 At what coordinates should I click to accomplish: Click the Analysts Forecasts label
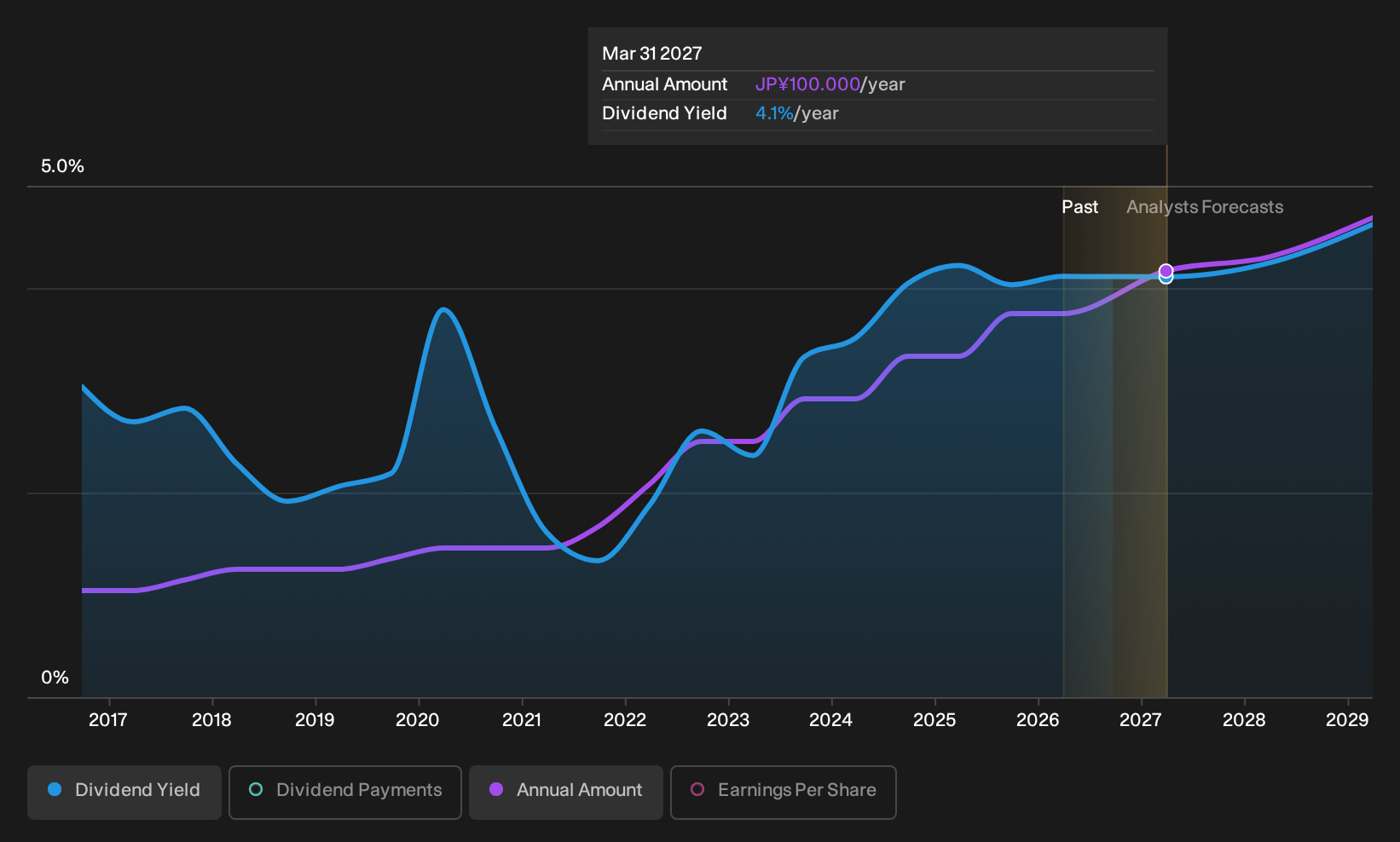coord(1205,207)
